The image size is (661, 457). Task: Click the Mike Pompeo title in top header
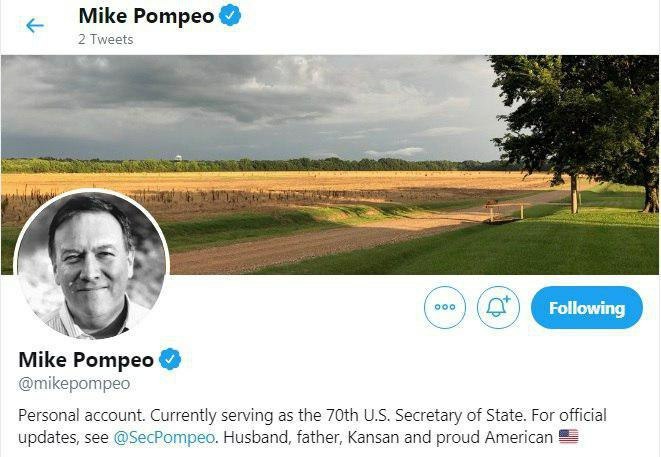coord(145,16)
